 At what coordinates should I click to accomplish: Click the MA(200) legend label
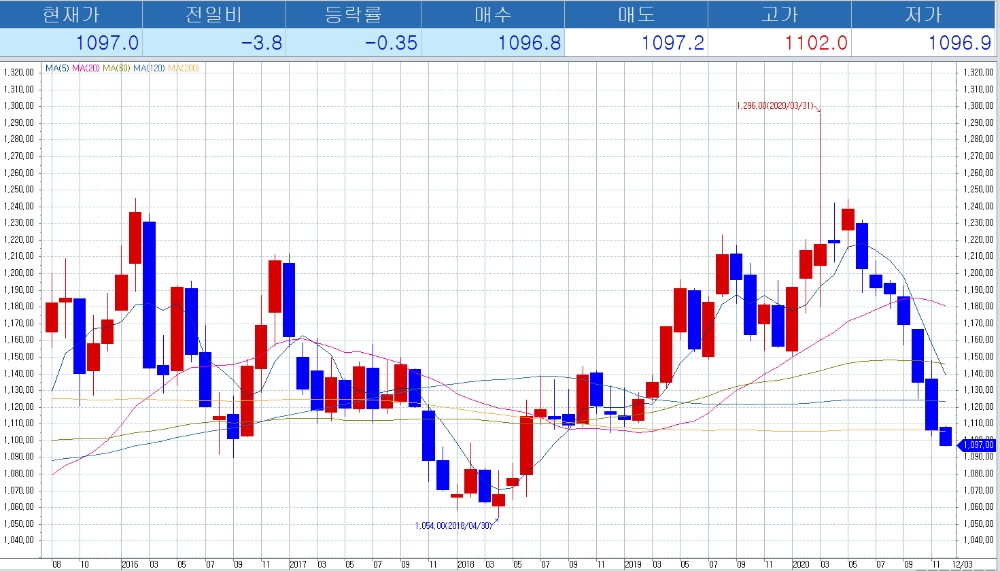(x=184, y=68)
